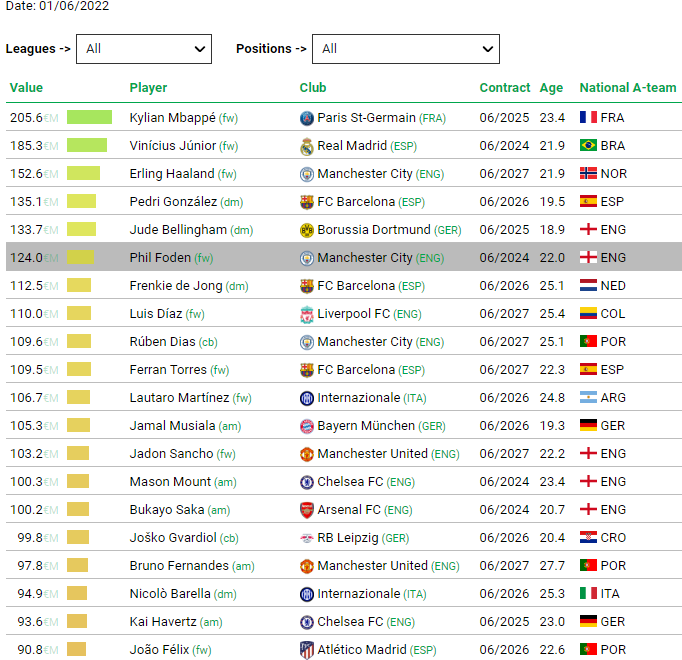Viewport: 682px width, 660px height.
Task: Open Pedri González player name
Action: tap(173, 202)
